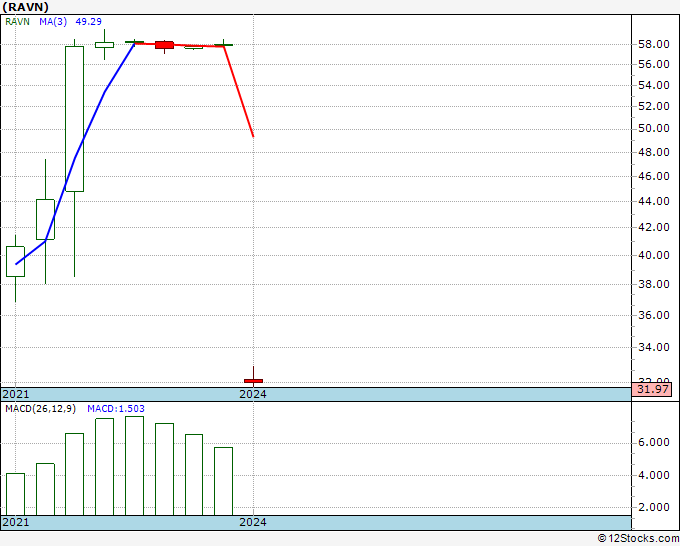Click the (RAVN) chart title
The height and width of the screenshot is (546, 680).
tap(26, 7)
